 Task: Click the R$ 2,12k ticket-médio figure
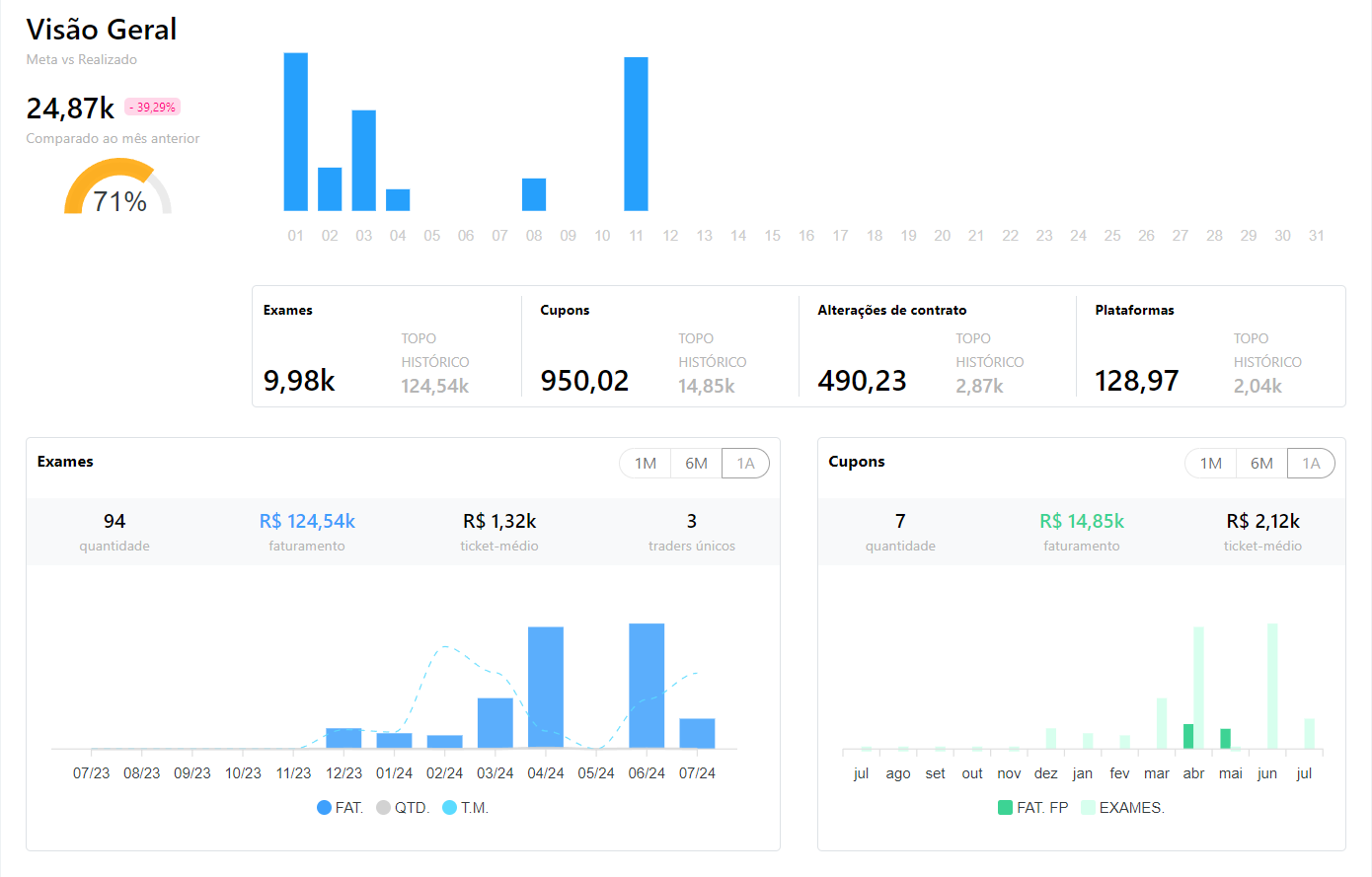pos(1262,521)
